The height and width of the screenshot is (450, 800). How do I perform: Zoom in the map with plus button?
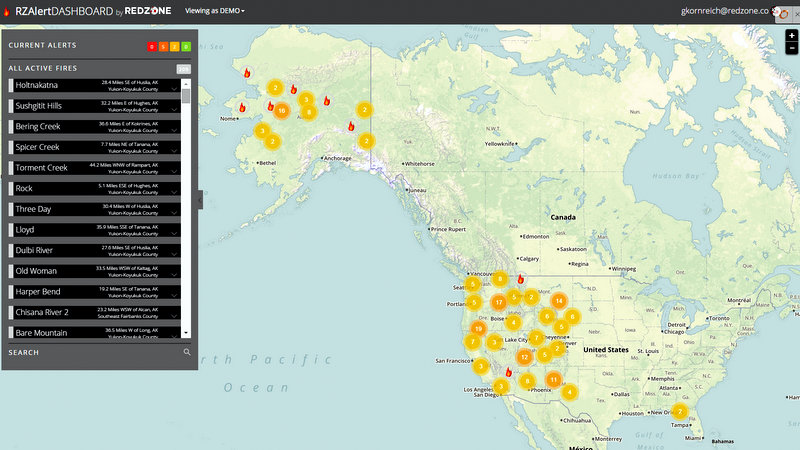[791, 36]
